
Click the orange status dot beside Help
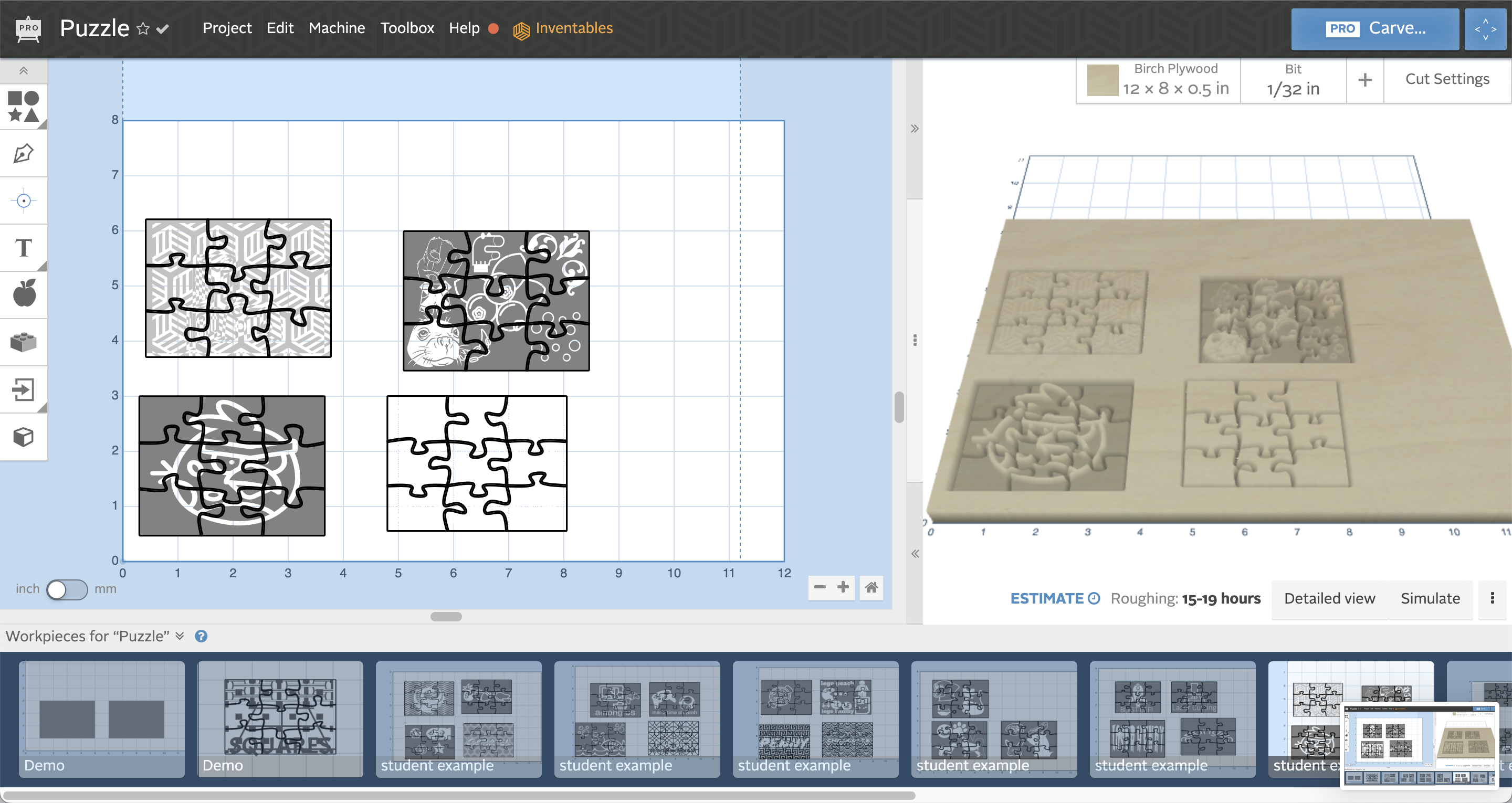point(493,28)
